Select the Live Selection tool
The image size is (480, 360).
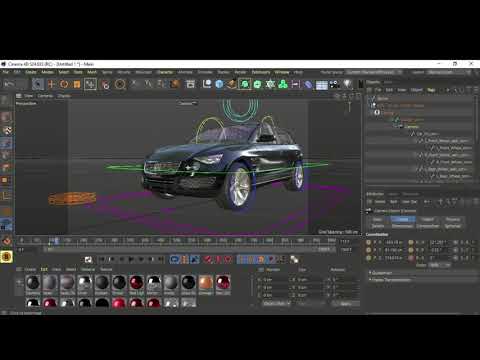pyautogui.click(x=38, y=84)
